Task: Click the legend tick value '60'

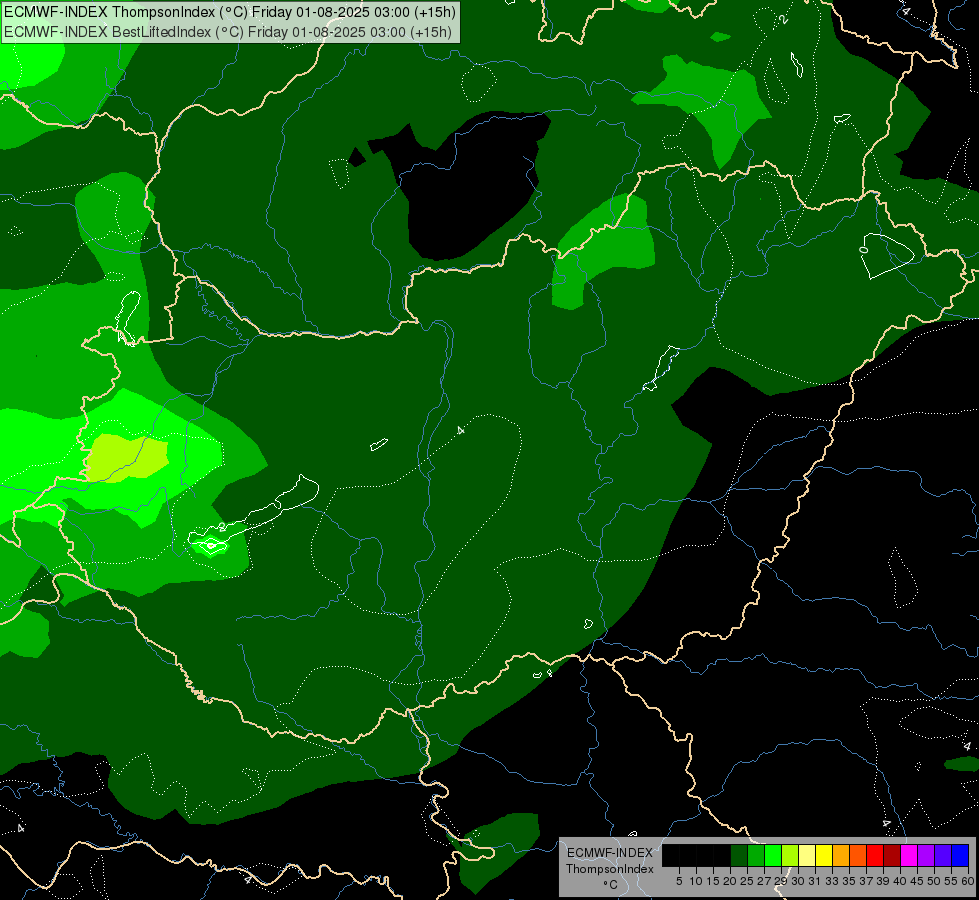Action: 968,881
